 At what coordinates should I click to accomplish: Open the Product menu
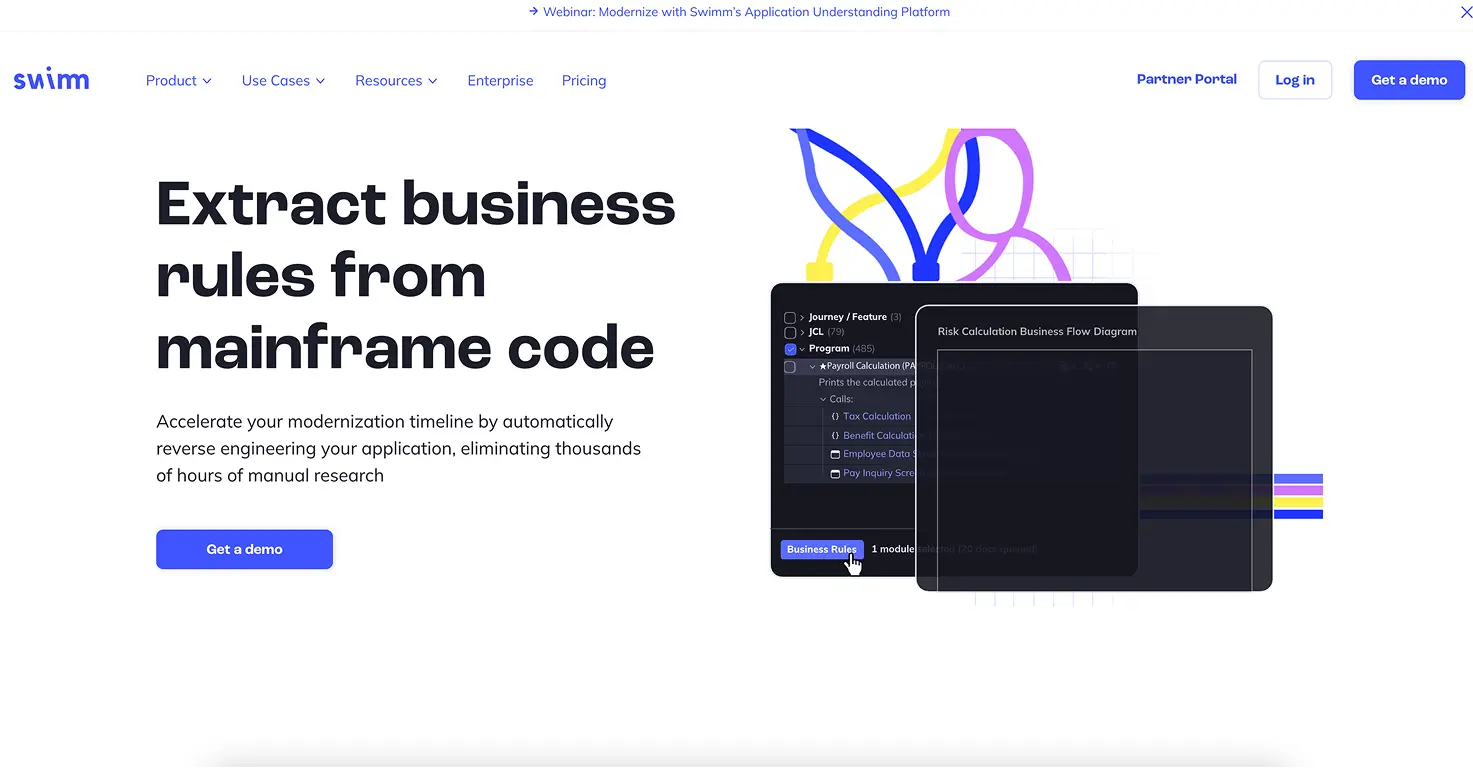179,81
